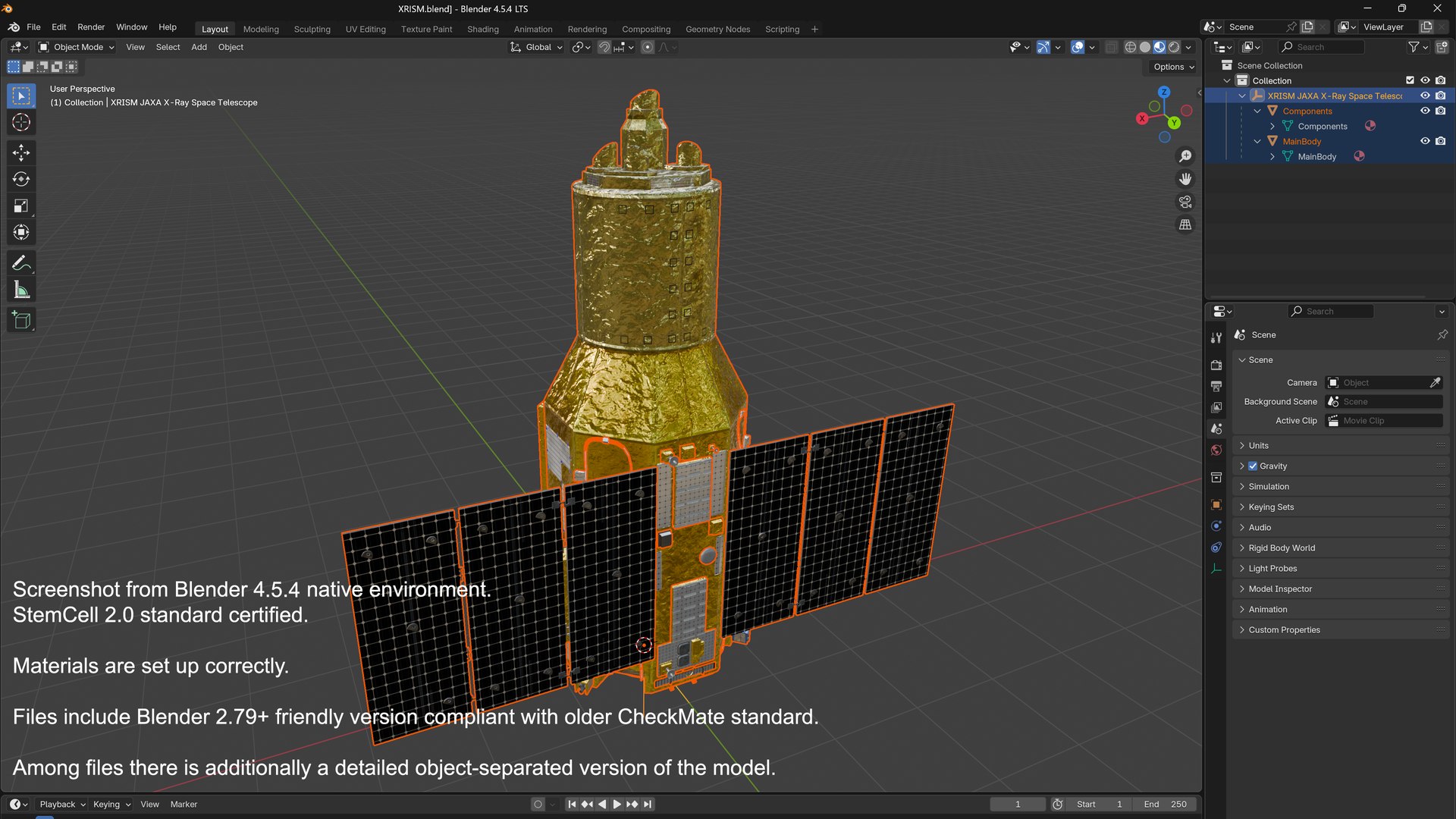Jump to last frame button
Image resolution: width=1456 pixels, height=819 pixels.
click(648, 805)
